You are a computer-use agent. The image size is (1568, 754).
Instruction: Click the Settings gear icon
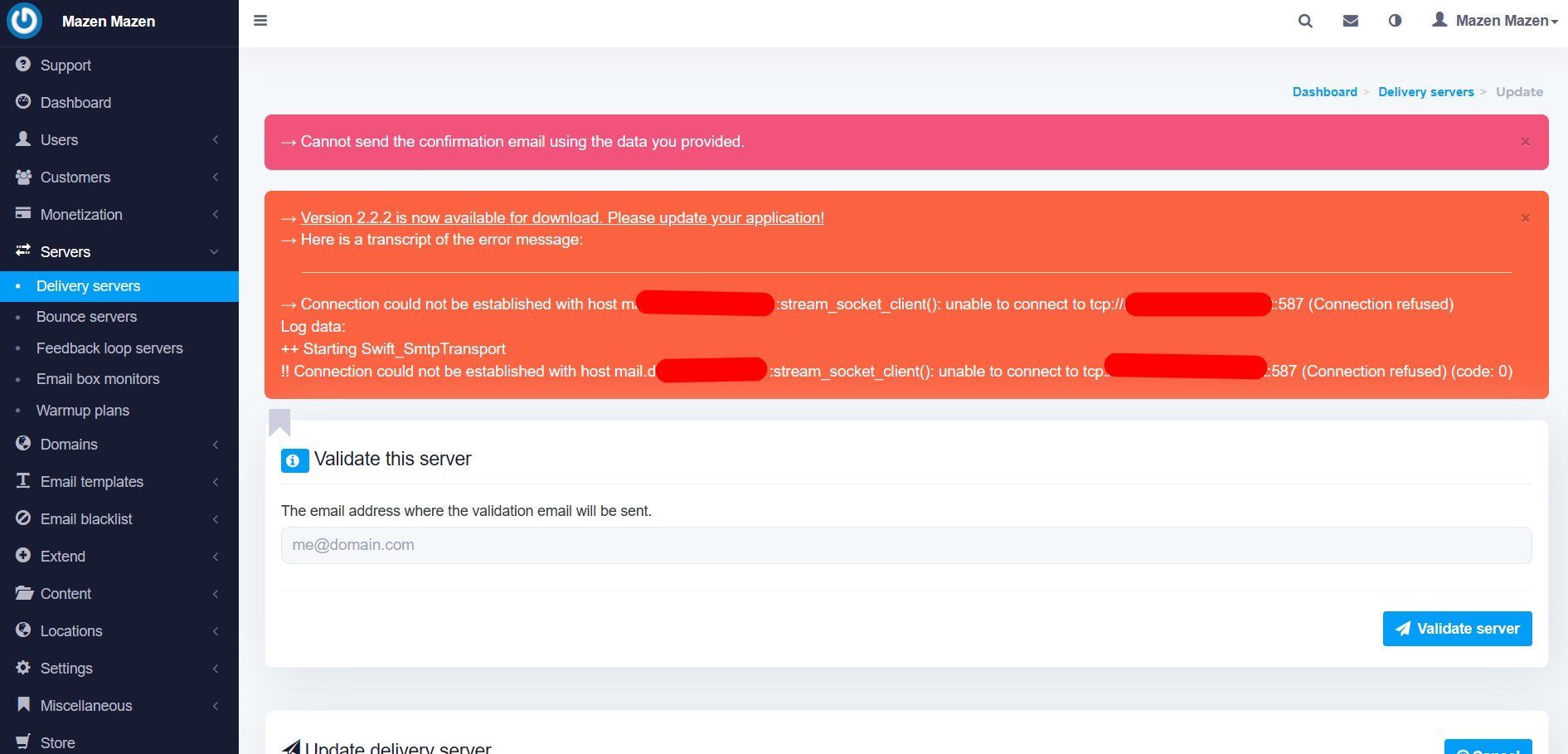tap(23, 667)
